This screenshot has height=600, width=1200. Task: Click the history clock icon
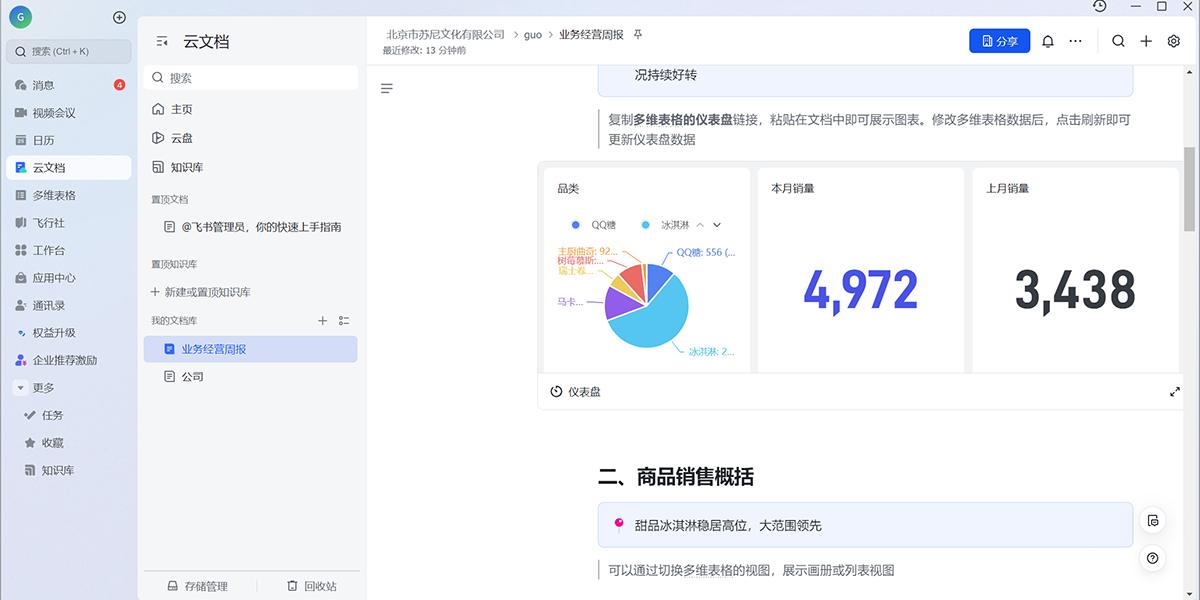pyautogui.click(x=1100, y=6)
